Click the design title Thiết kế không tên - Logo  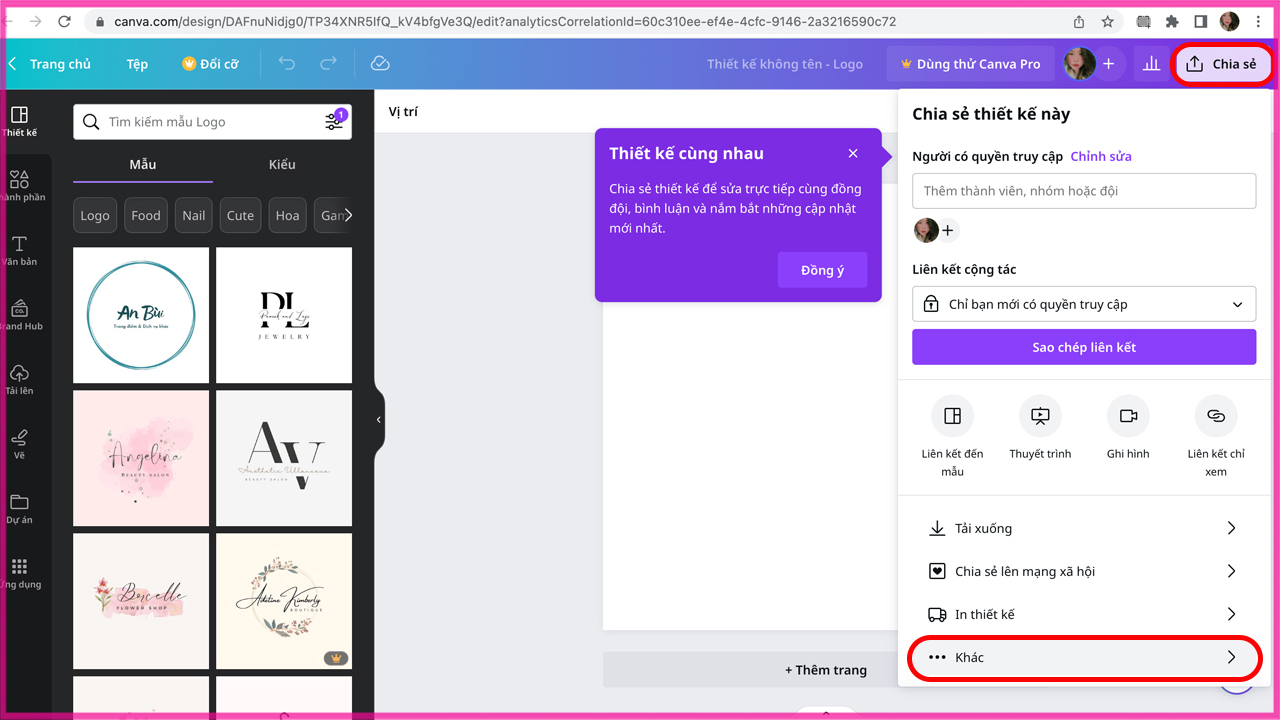tap(785, 64)
